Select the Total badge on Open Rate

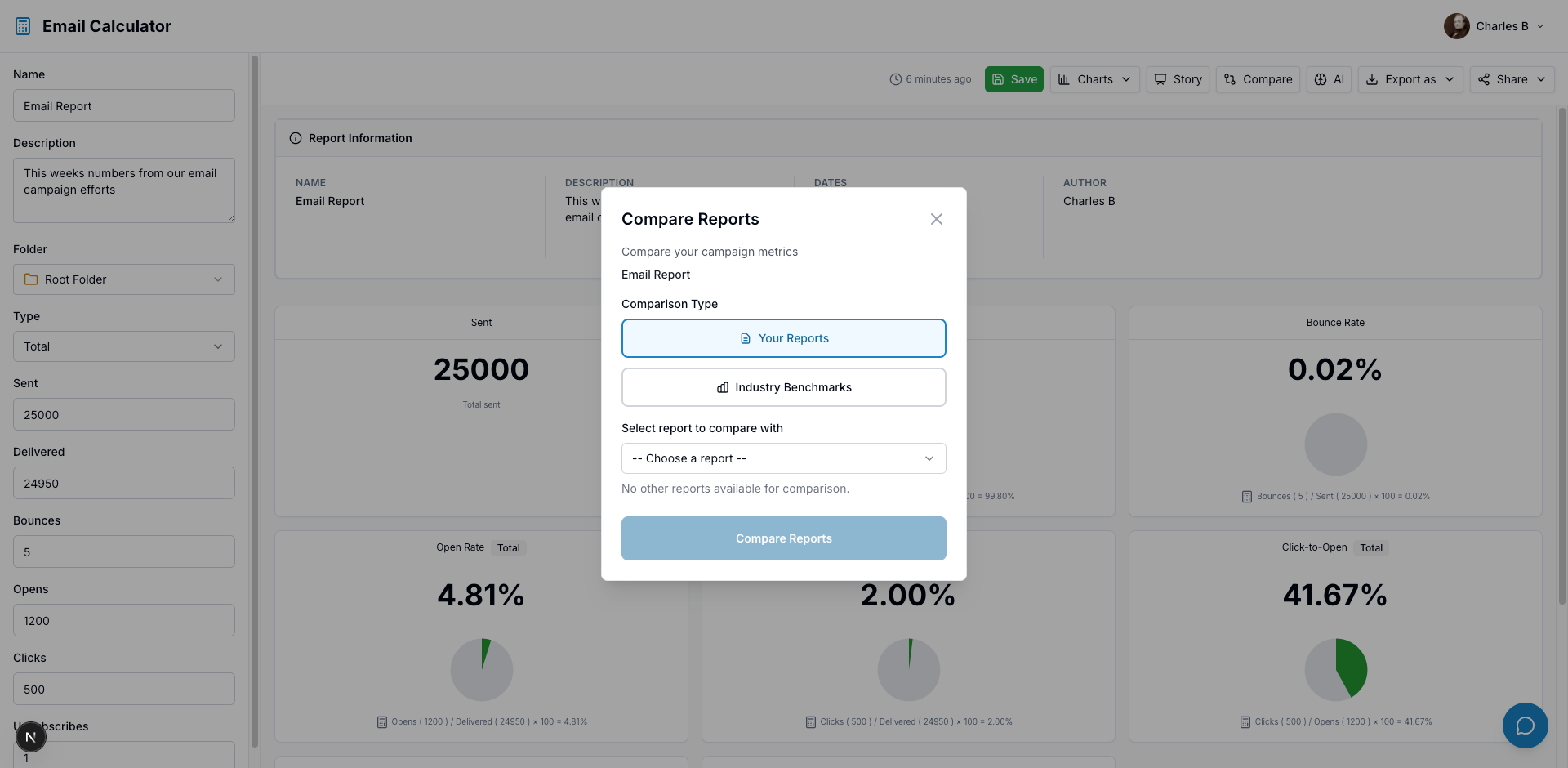(508, 547)
